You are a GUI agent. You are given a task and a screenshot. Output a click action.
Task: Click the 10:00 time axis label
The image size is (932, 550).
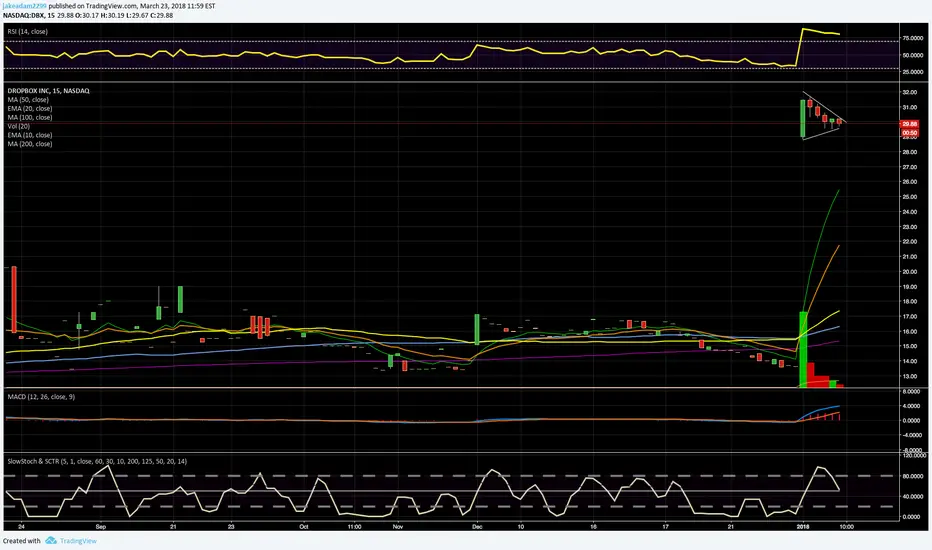846,527
